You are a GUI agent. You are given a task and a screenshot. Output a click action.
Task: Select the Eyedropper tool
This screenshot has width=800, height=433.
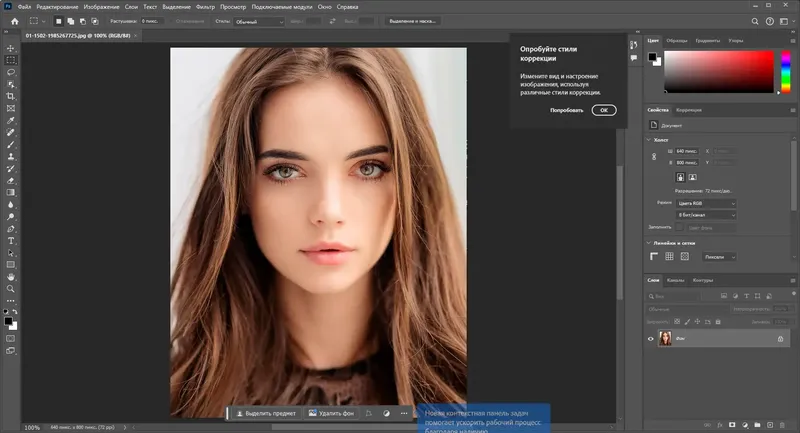pos(11,120)
